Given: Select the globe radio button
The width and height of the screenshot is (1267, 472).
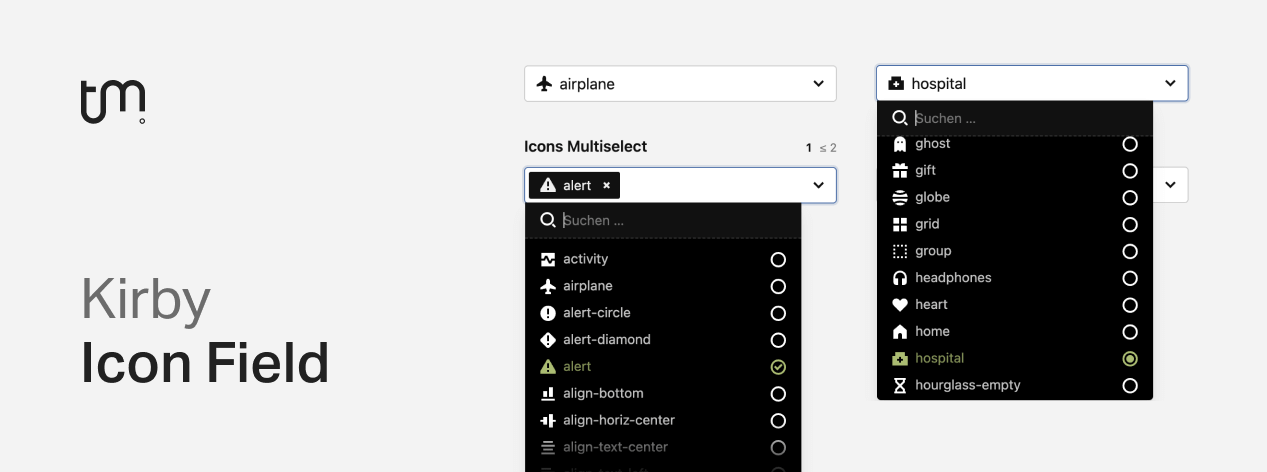Looking at the screenshot, I should click(x=1130, y=198).
